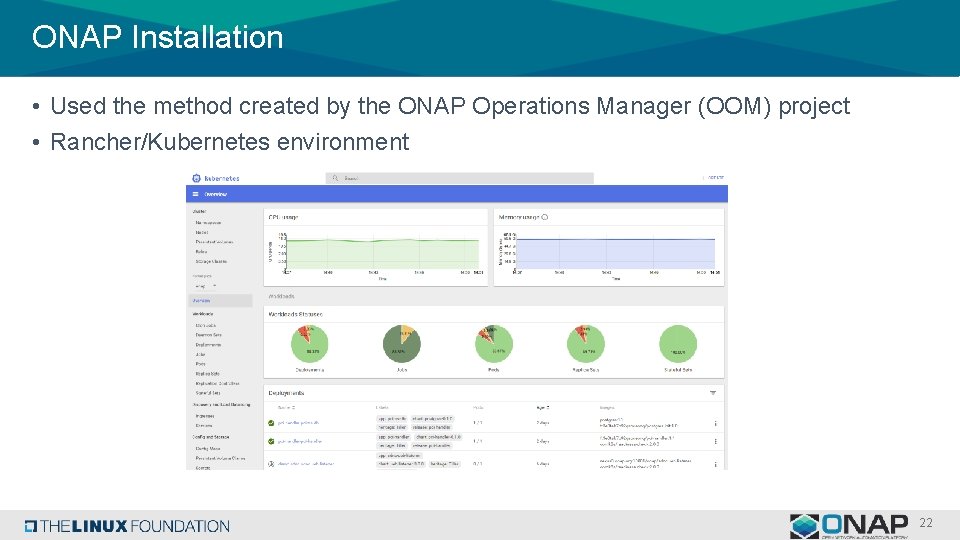Sort the Deployments table by Name column
Screen dimensions: 960x540
(286, 408)
